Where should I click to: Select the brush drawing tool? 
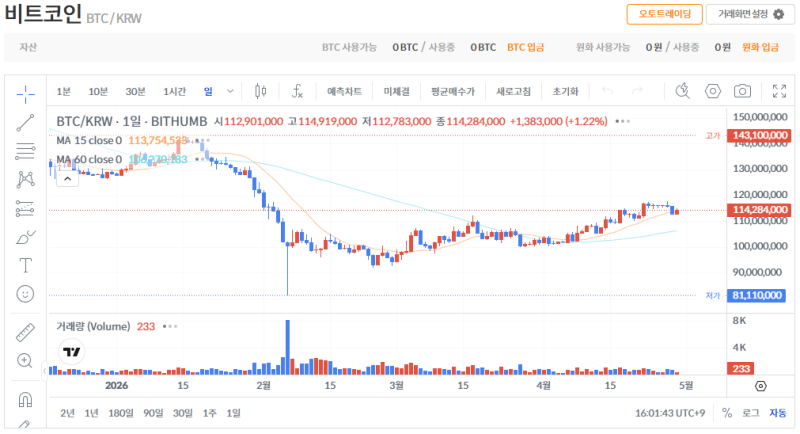point(26,237)
